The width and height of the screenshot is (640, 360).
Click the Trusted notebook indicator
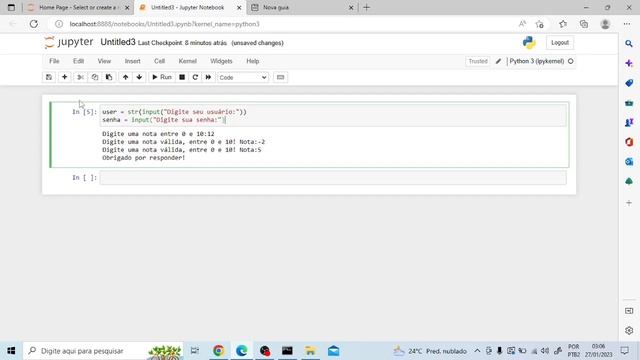(x=478, y=61)
